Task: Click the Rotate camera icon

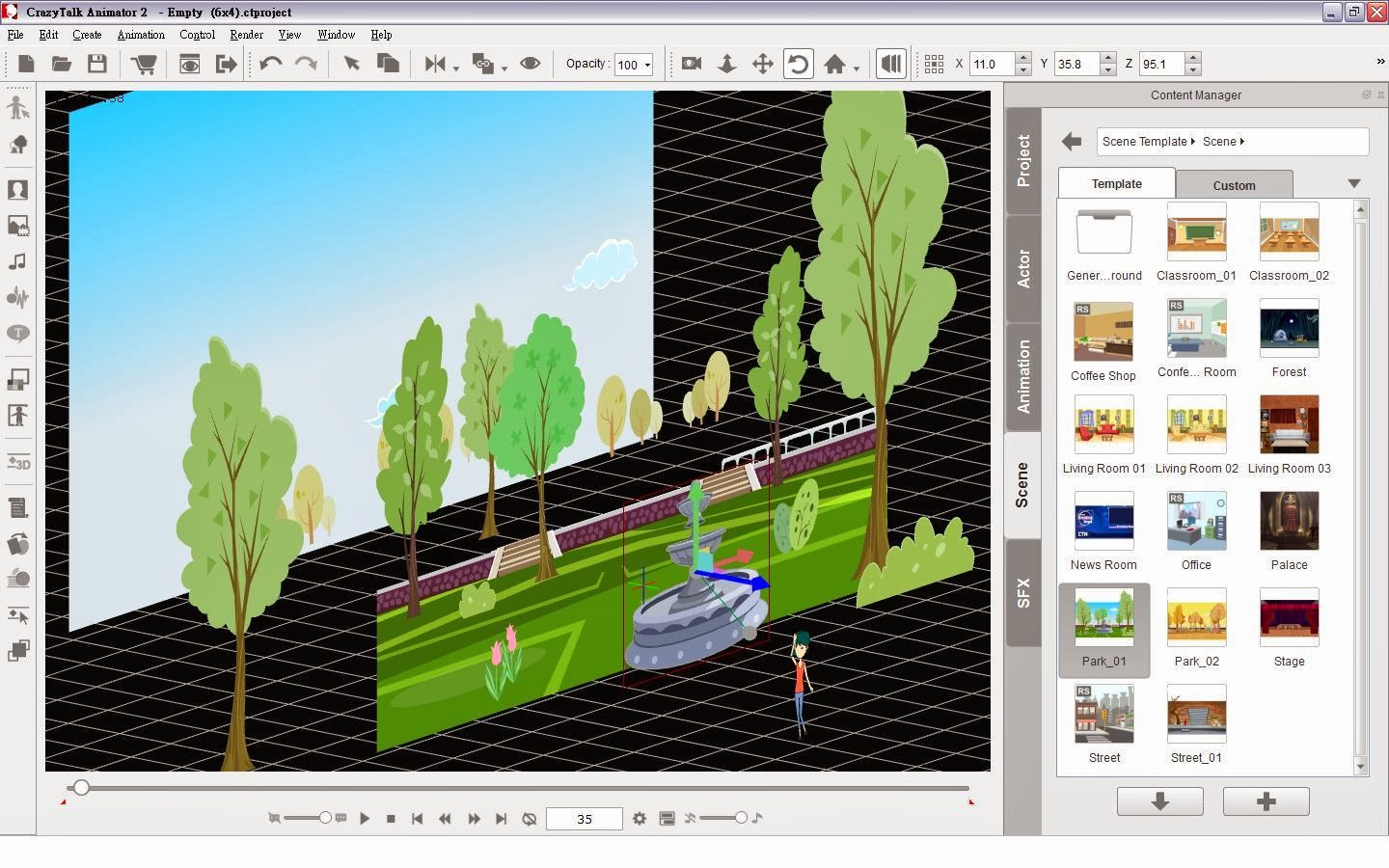Action: pyautogui.click(x=798, y=64)
